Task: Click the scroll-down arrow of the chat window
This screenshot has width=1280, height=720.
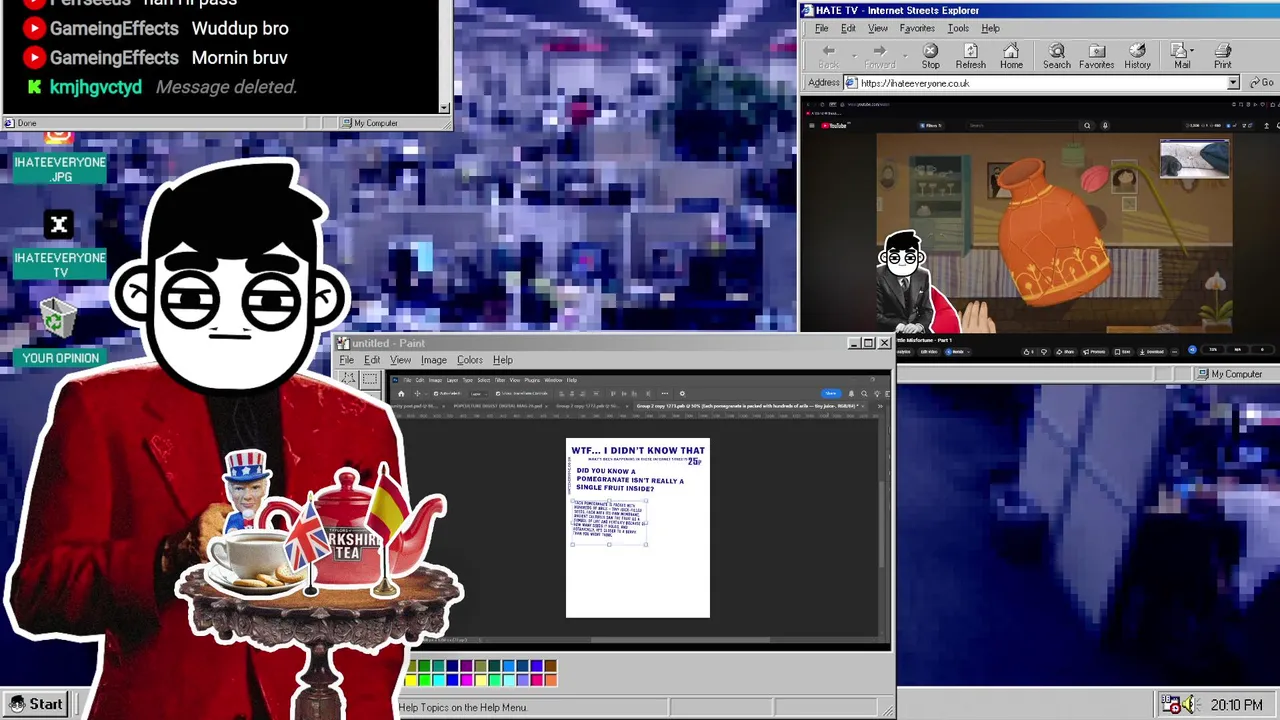Action: [x=445, y=107]
